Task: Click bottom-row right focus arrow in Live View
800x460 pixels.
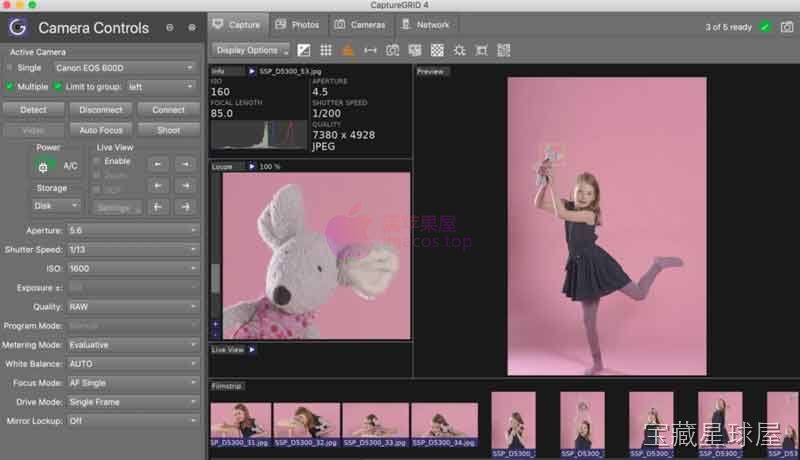Action: (x=185, y=207)
